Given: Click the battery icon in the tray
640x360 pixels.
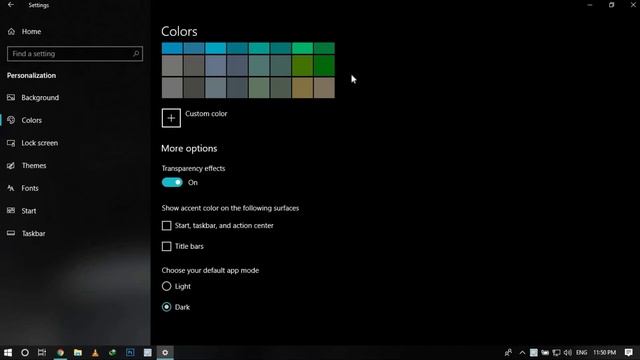Looking at the screenshot, I should [545, 353].
